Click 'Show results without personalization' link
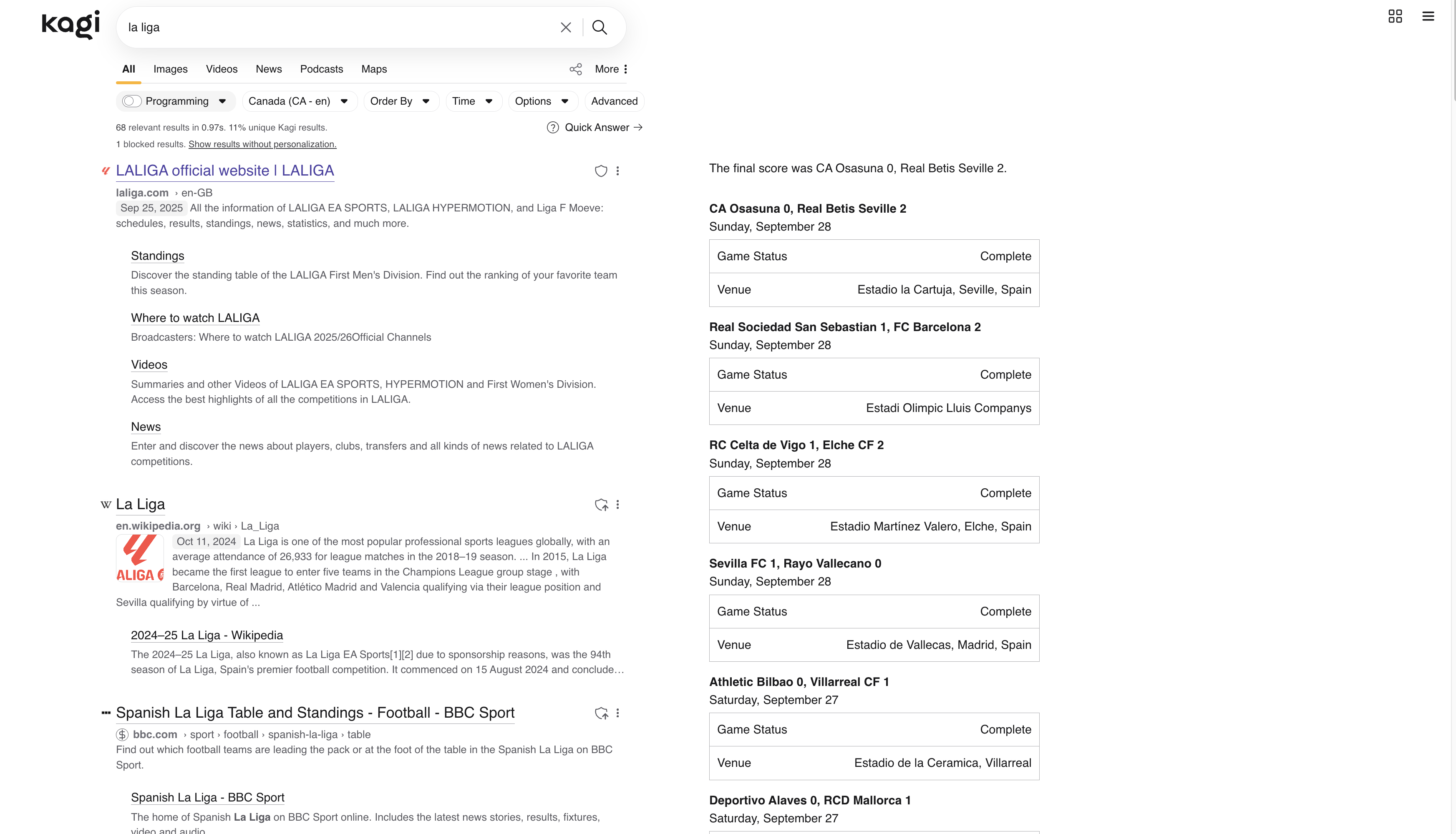1456x834 pixels. click(262, 144)
